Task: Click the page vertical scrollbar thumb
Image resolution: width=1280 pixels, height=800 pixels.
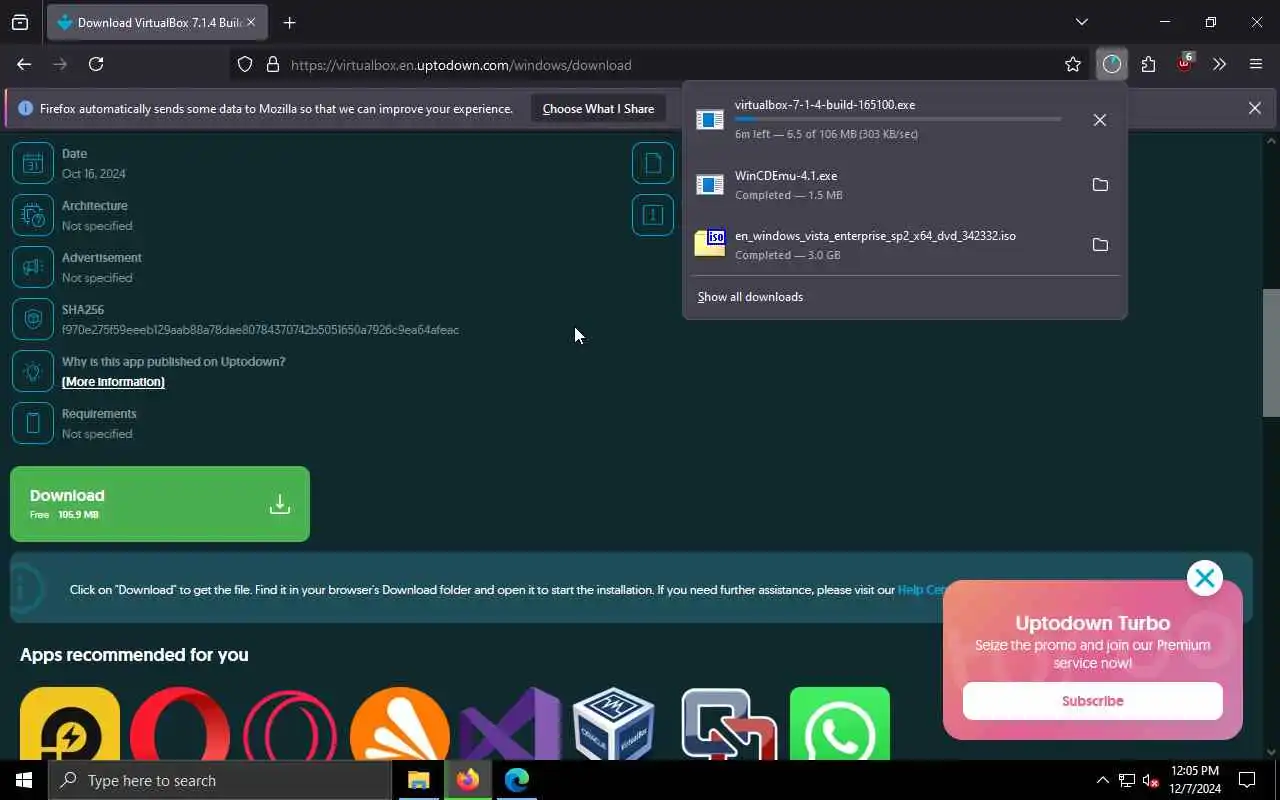Action: coord(1271,353)
